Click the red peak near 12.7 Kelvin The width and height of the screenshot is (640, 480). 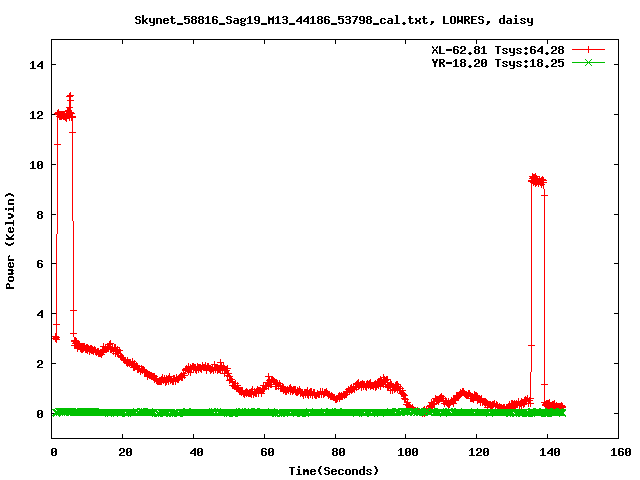click(70, 97)
